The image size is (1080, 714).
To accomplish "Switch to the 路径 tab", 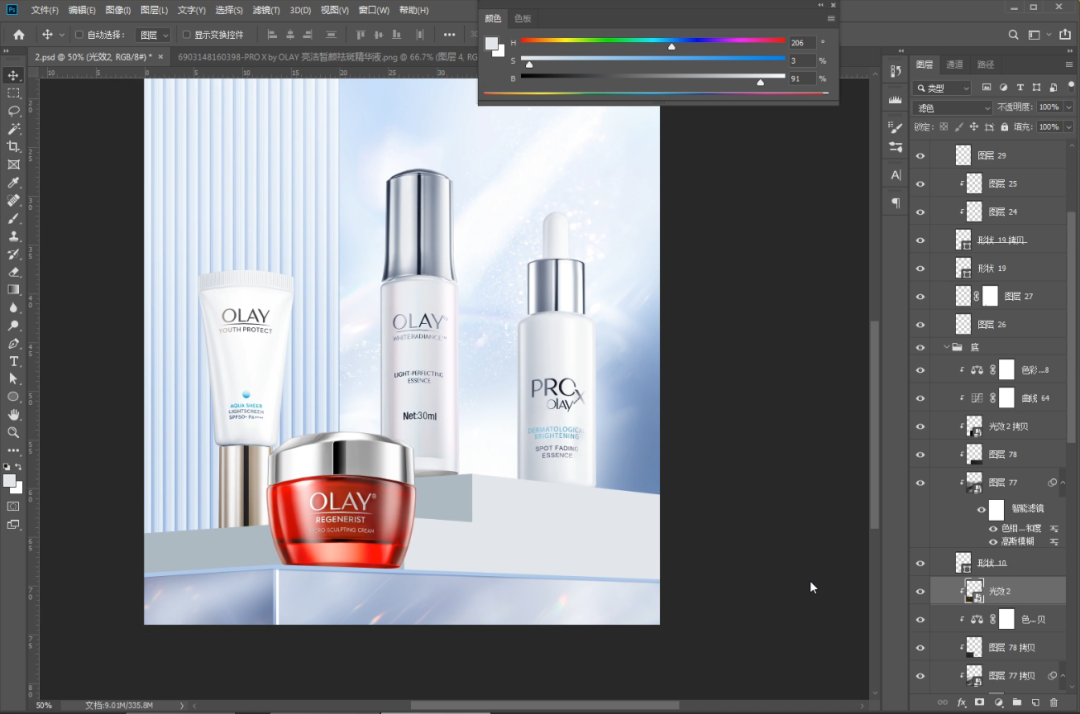I will coord(986,65).
